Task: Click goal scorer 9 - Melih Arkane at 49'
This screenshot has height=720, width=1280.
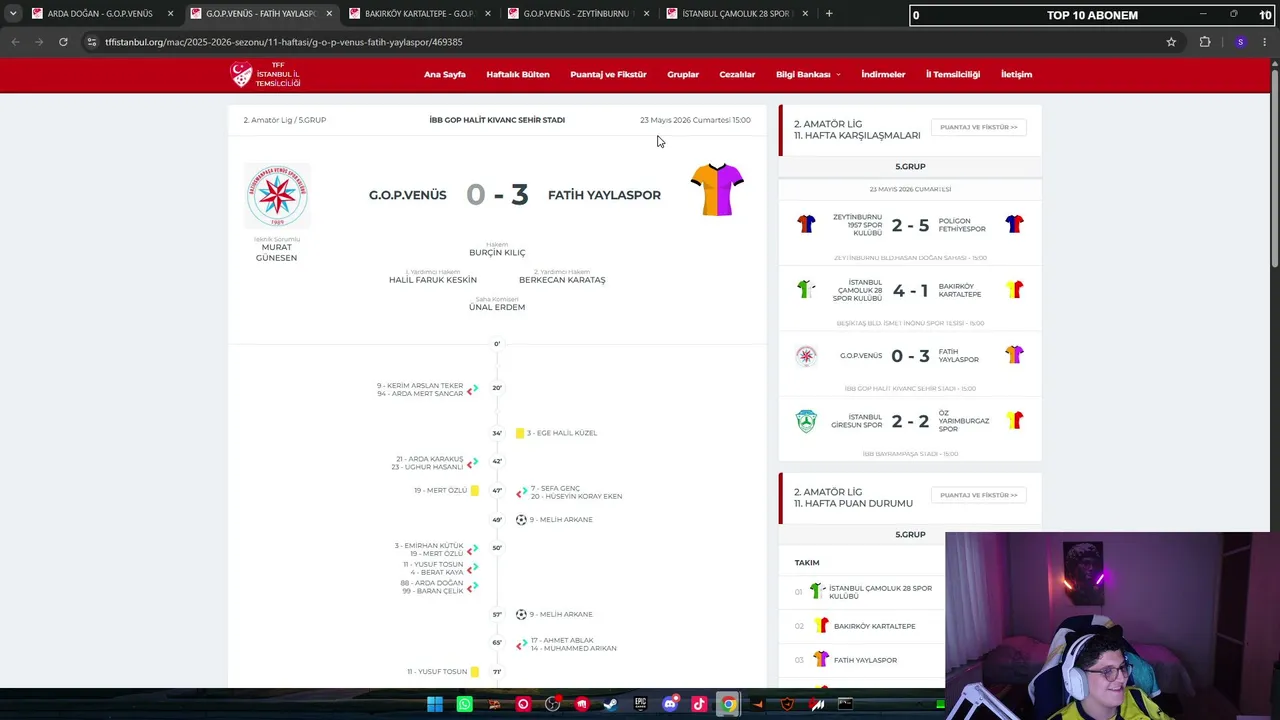Action: [x=561, y=520]
